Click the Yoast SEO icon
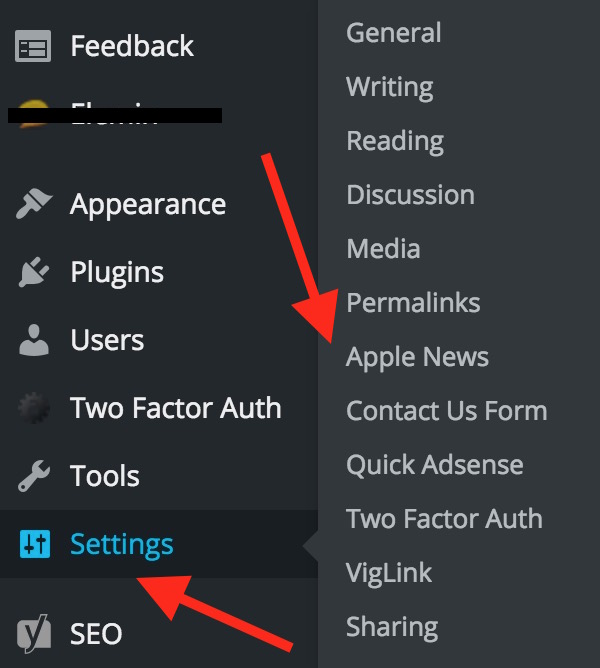Screen dimensions: 600x668 34,634
